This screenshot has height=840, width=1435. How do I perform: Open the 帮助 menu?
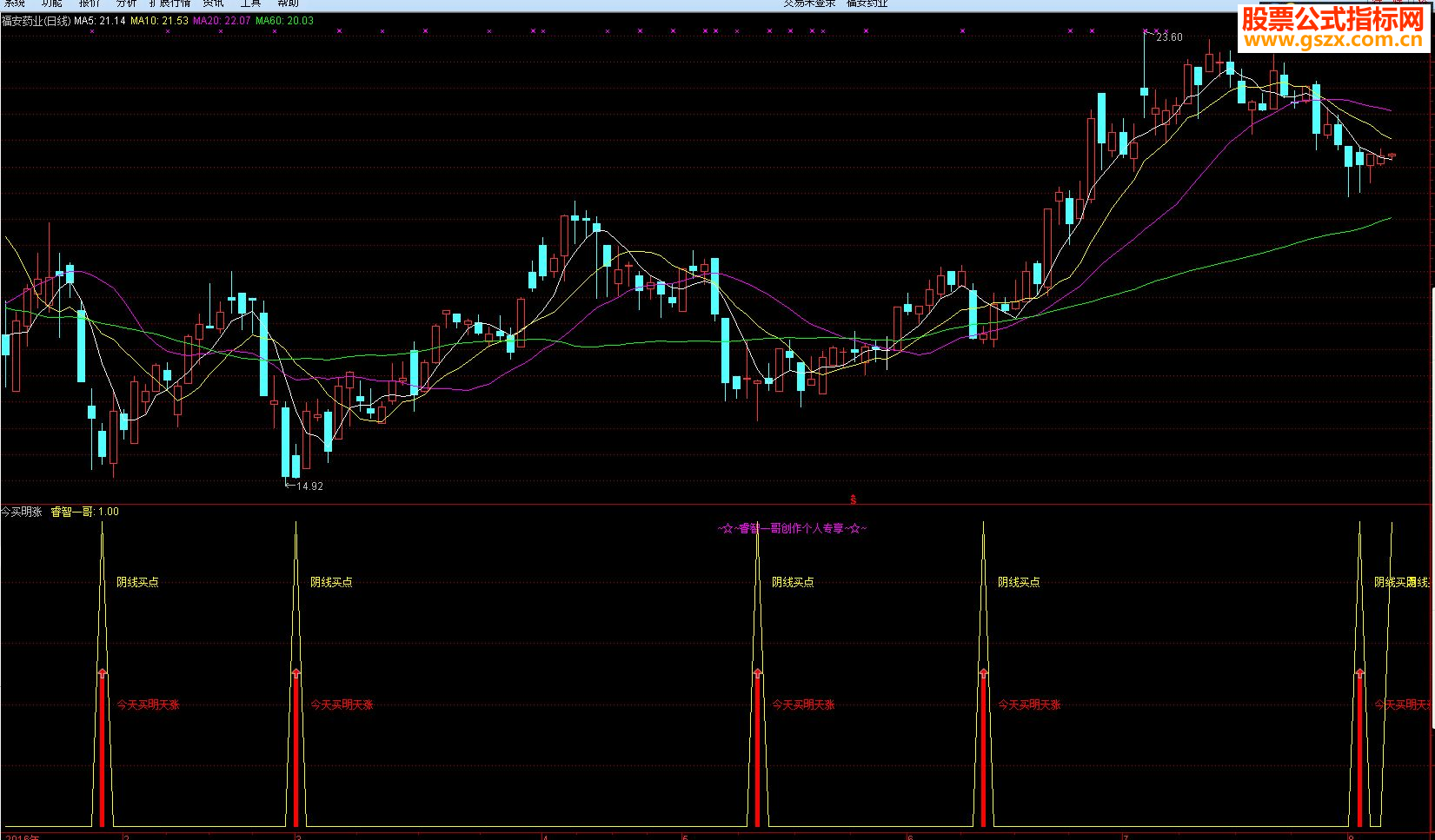click(288, 3)
